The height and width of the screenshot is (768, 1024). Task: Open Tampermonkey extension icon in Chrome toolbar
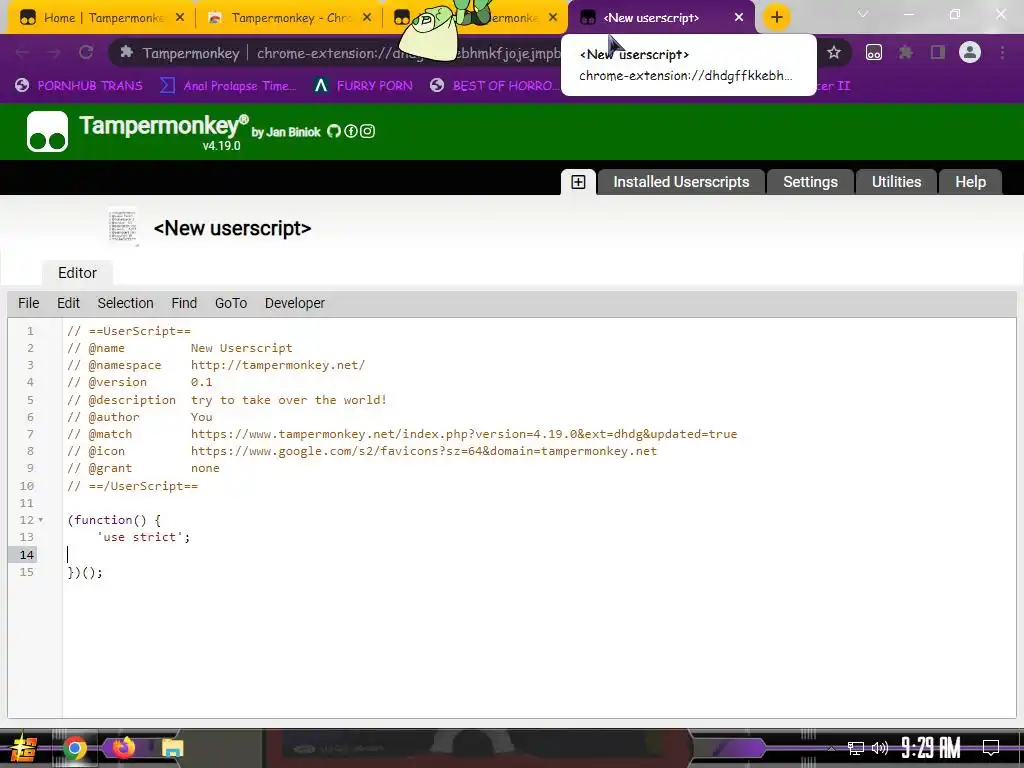click(x=874, y=52)
